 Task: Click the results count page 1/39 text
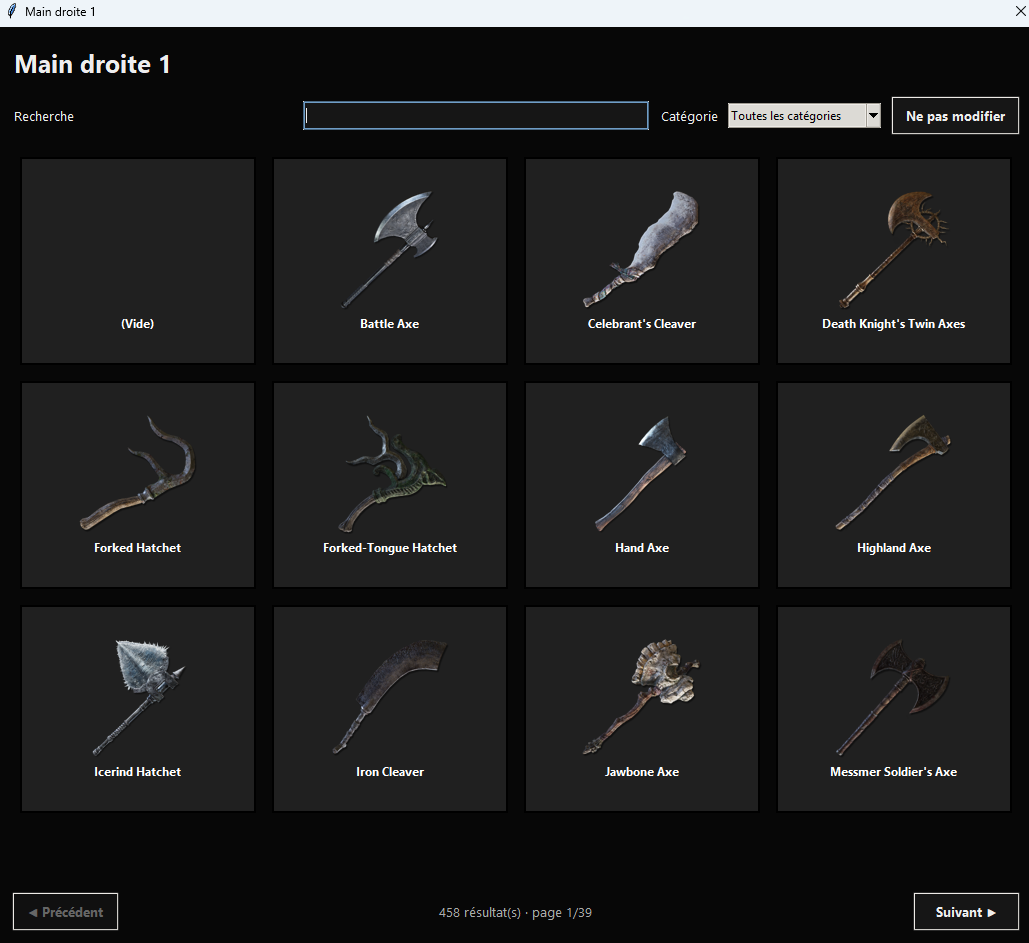pos(515,912)
